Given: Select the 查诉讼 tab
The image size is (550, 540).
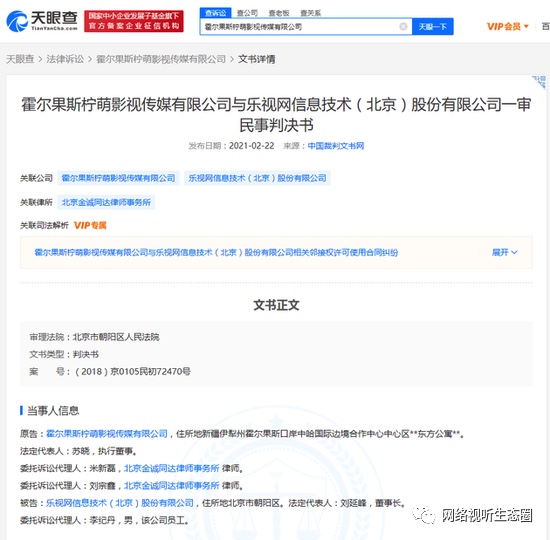Looking at the screenshot, I should 215,13.
